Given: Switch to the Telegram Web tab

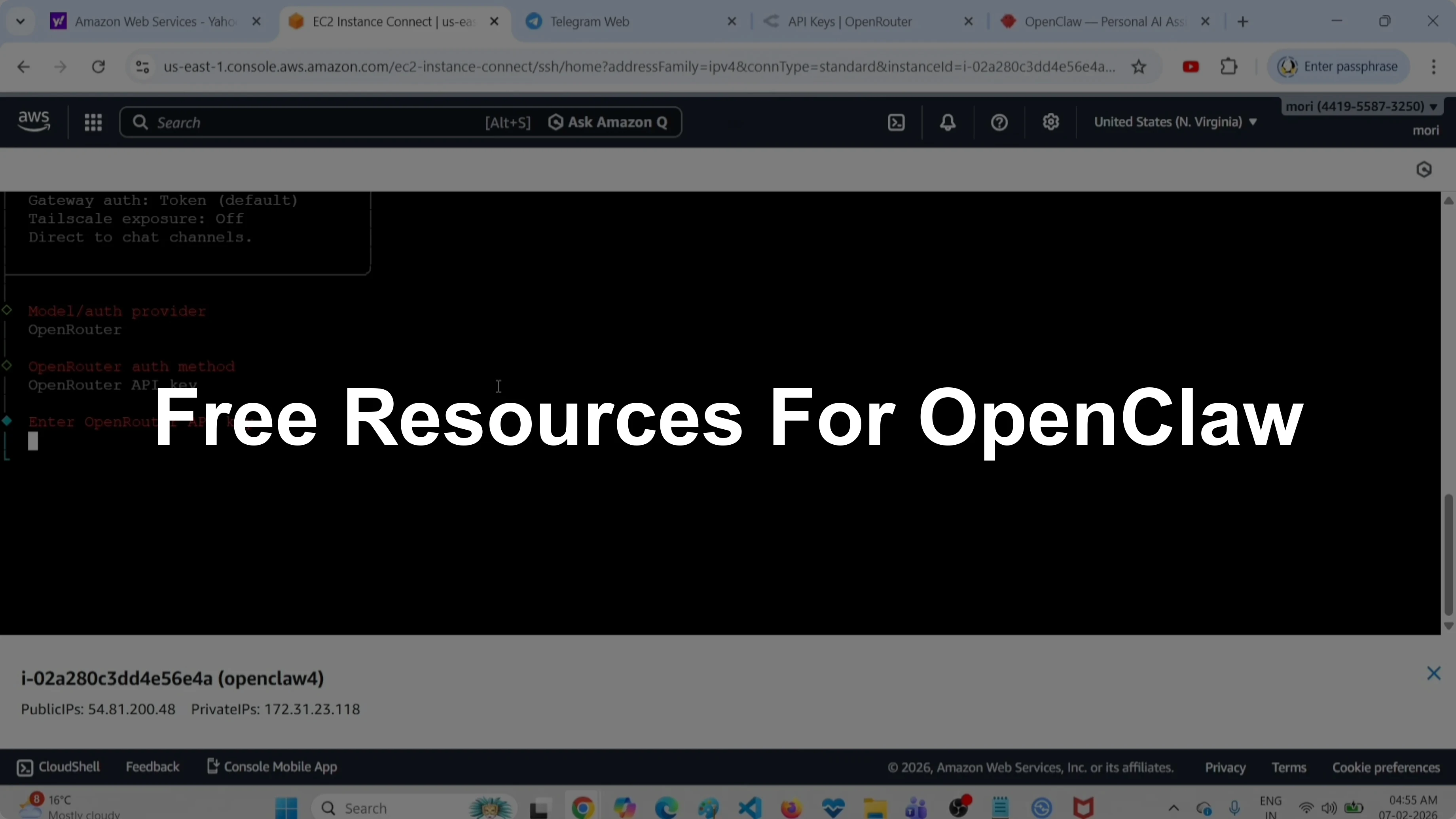Looking at the screenshot, I should [x=590, y=21].
